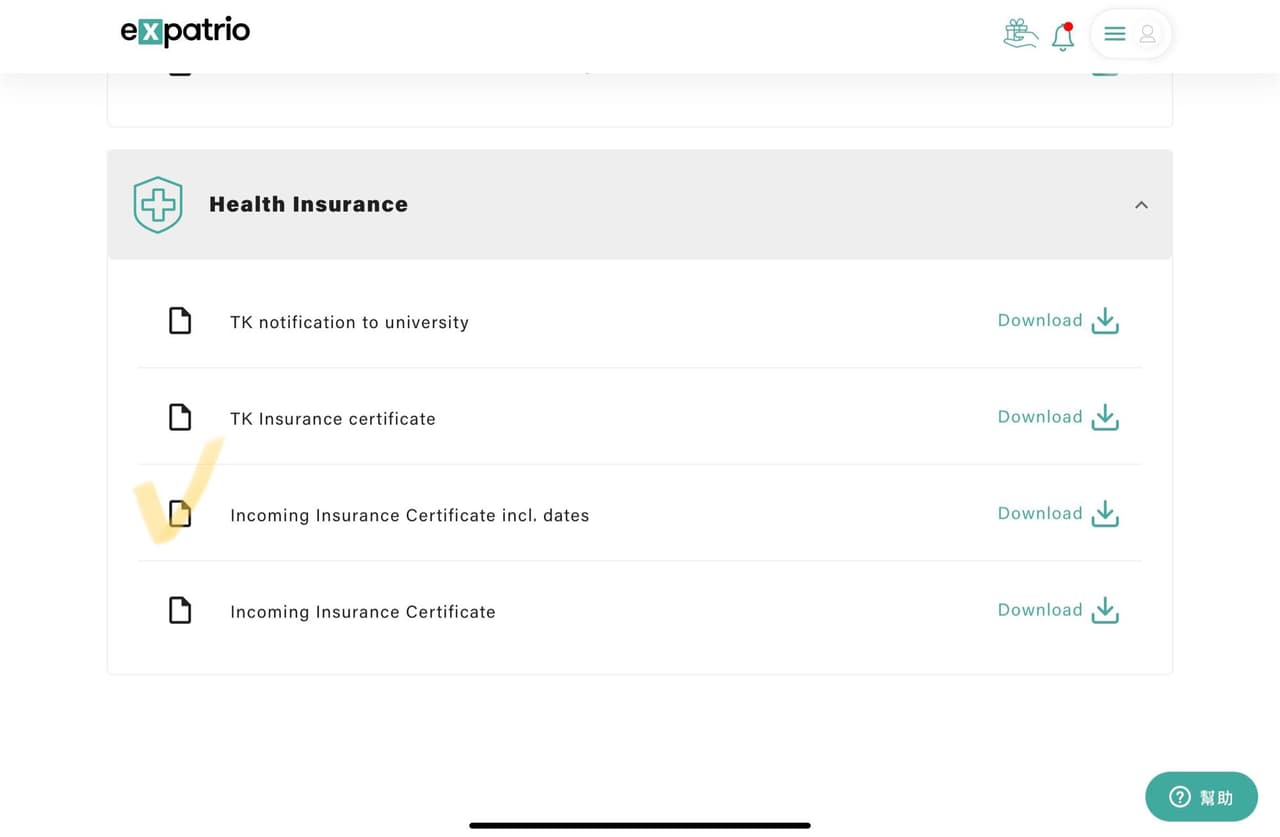Viewport: 1280px width, 837px height.
Task: Click download arrow icon for TK notification to university
Action: click(x=1105, y=321)
